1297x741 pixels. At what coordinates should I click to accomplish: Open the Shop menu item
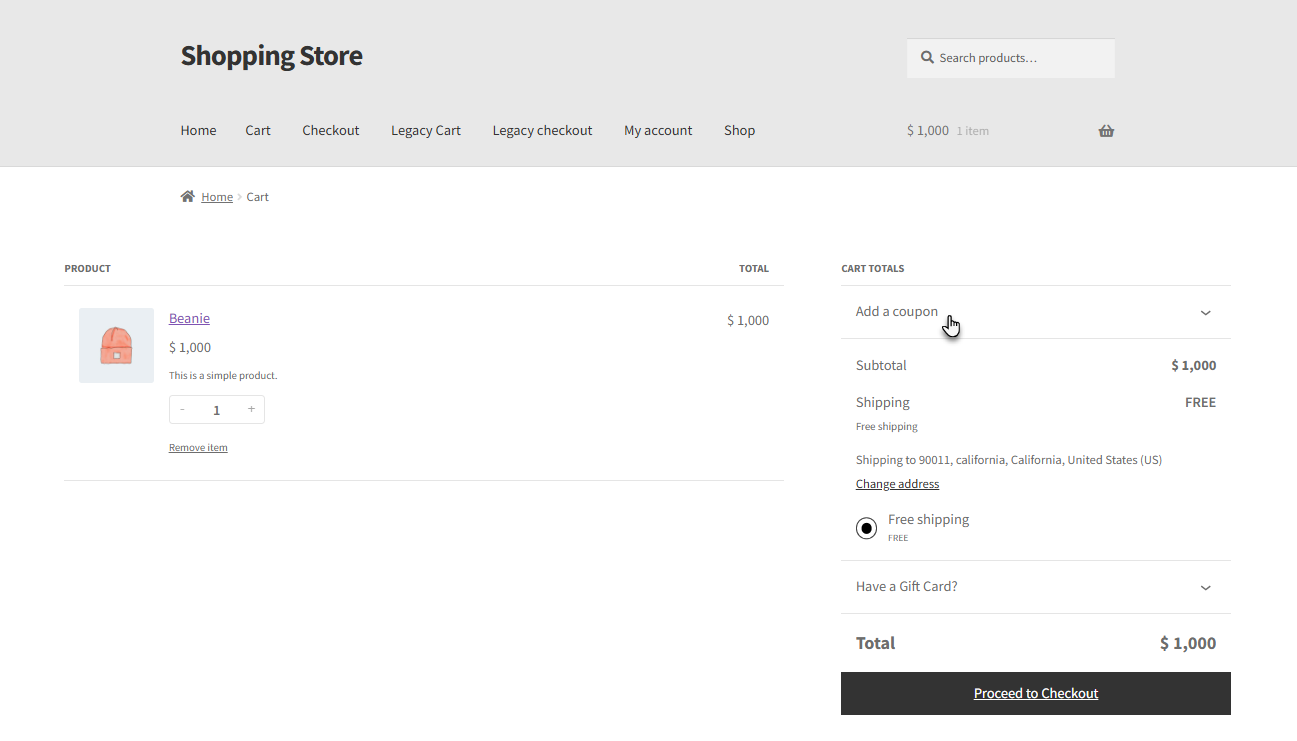pos(739,130)
